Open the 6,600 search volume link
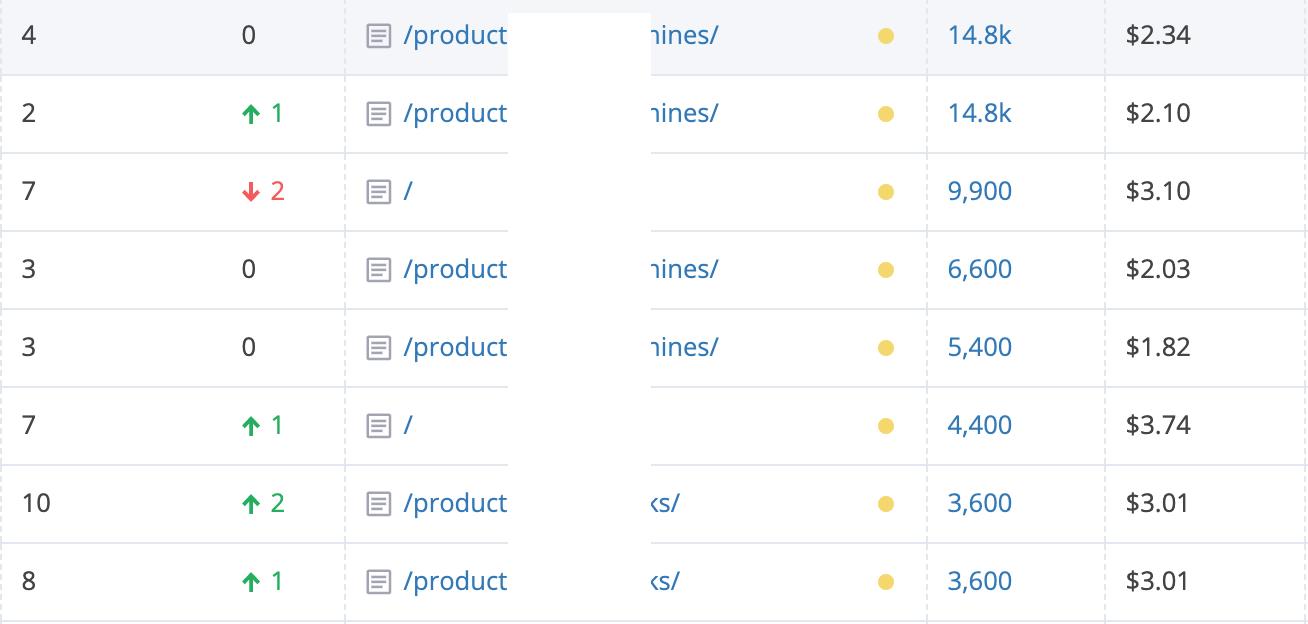1308x624 pixels. tap(979, 269)
